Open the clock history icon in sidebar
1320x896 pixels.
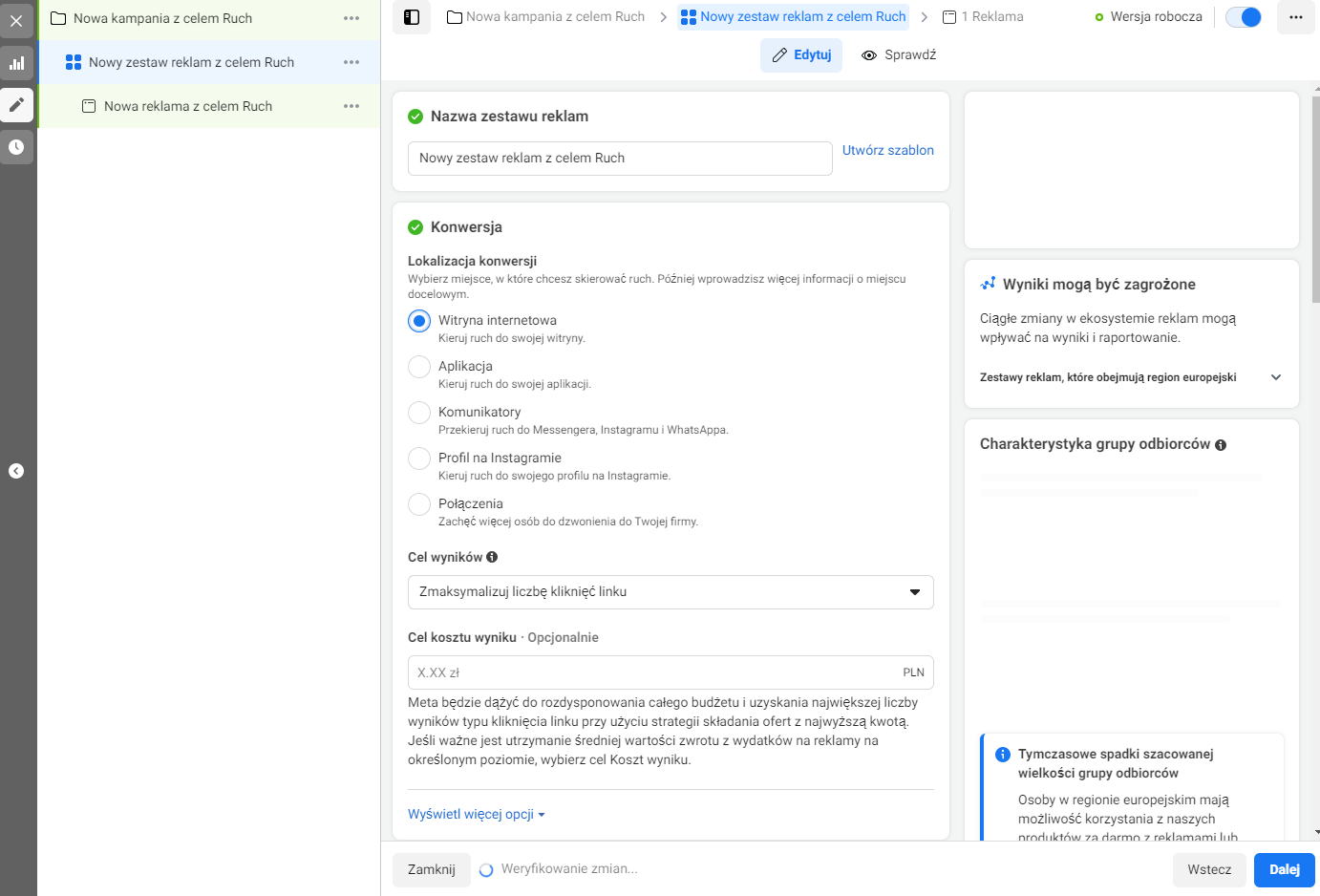pos(16,147)
